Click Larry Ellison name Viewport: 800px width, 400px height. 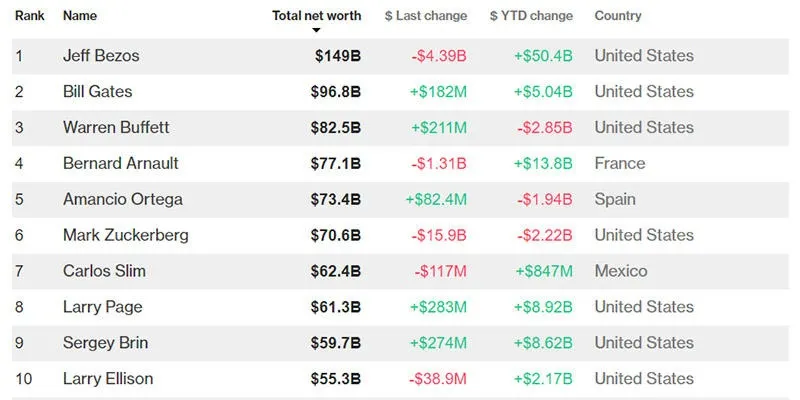(108, 379)
